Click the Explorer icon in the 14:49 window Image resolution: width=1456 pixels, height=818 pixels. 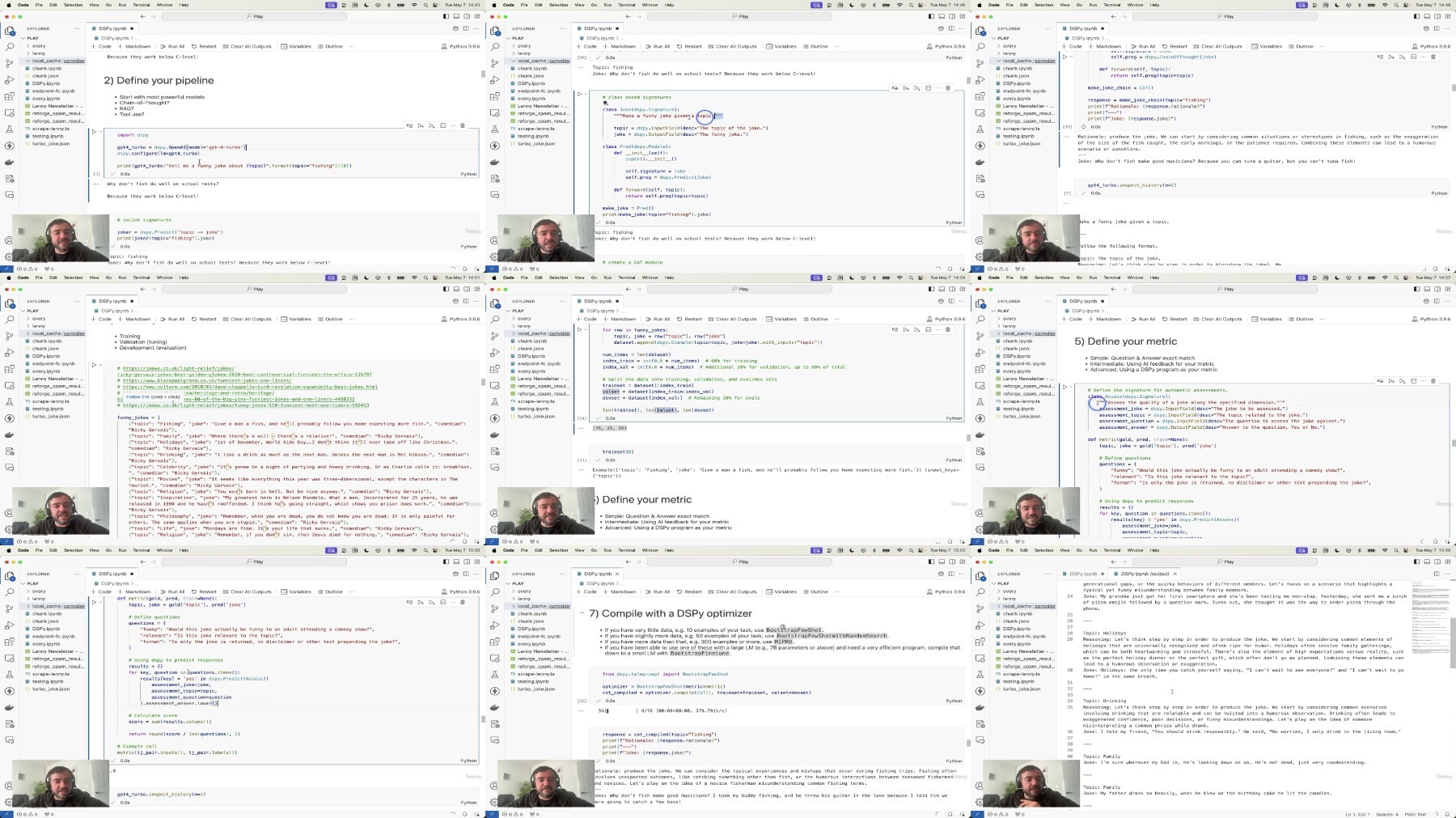click(980, 32)
